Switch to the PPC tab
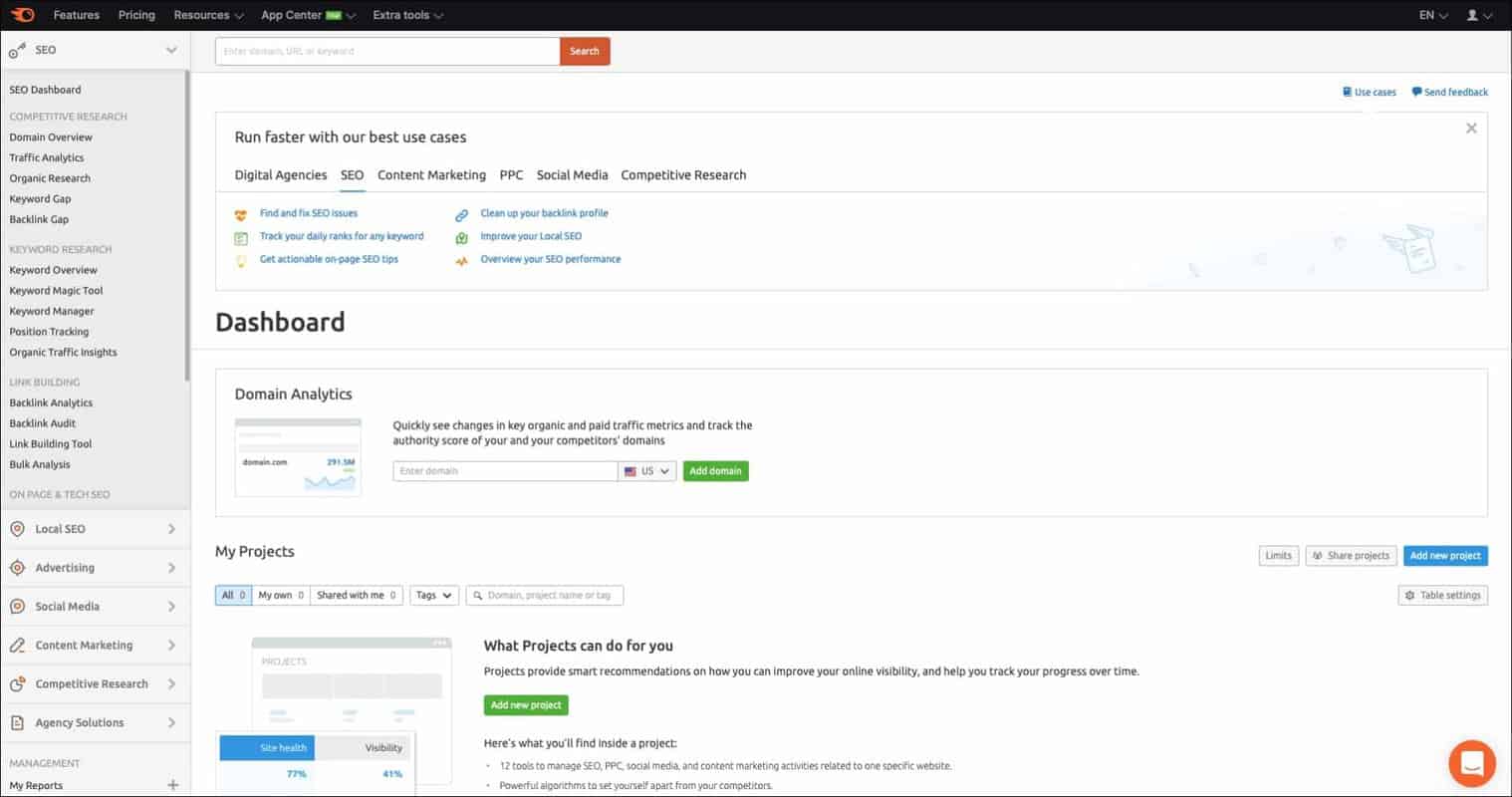Screen dimensions: 1512x797 click(511, 175)
